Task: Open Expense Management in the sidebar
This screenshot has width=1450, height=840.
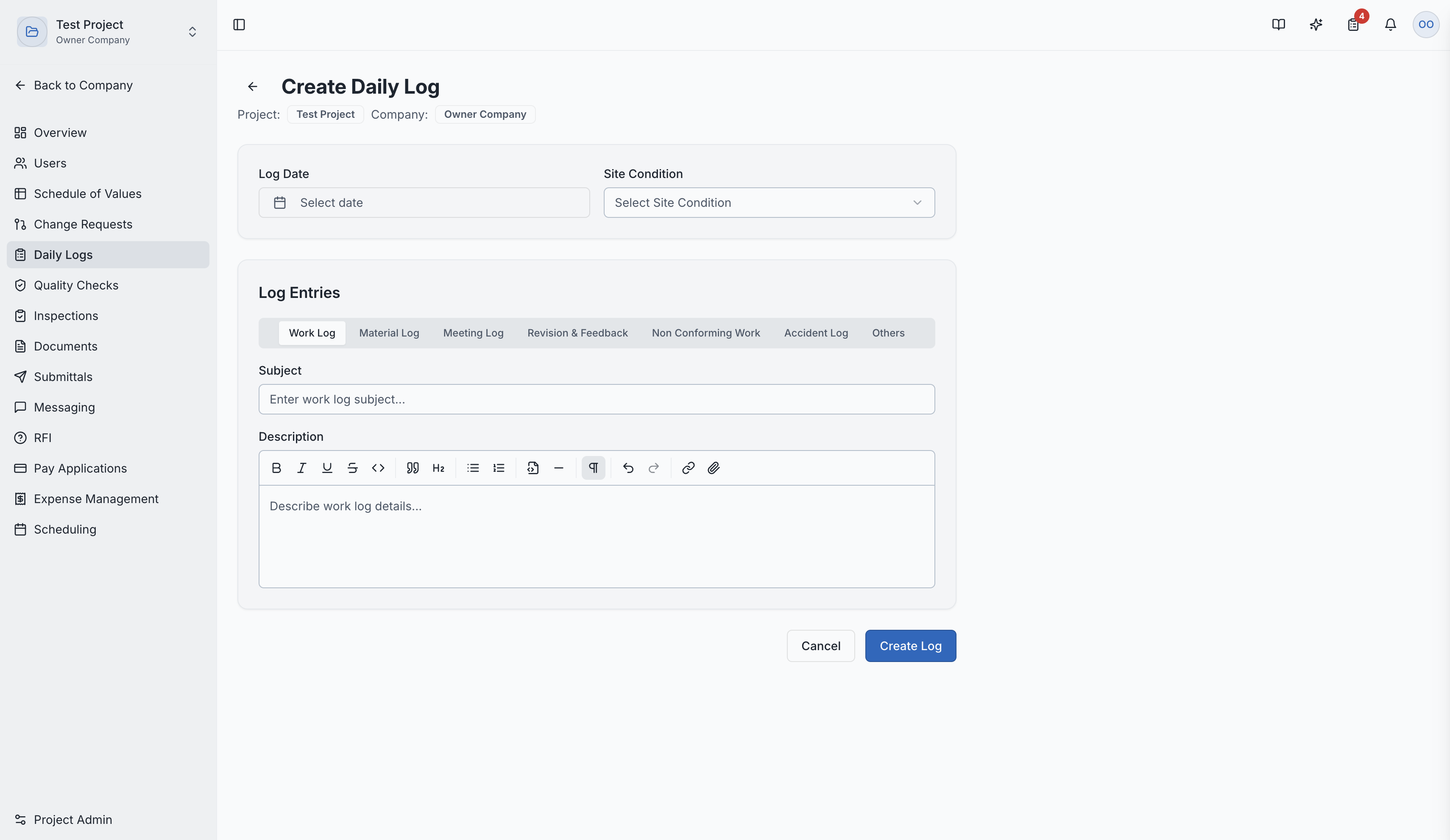Action: tap(108, 499)
